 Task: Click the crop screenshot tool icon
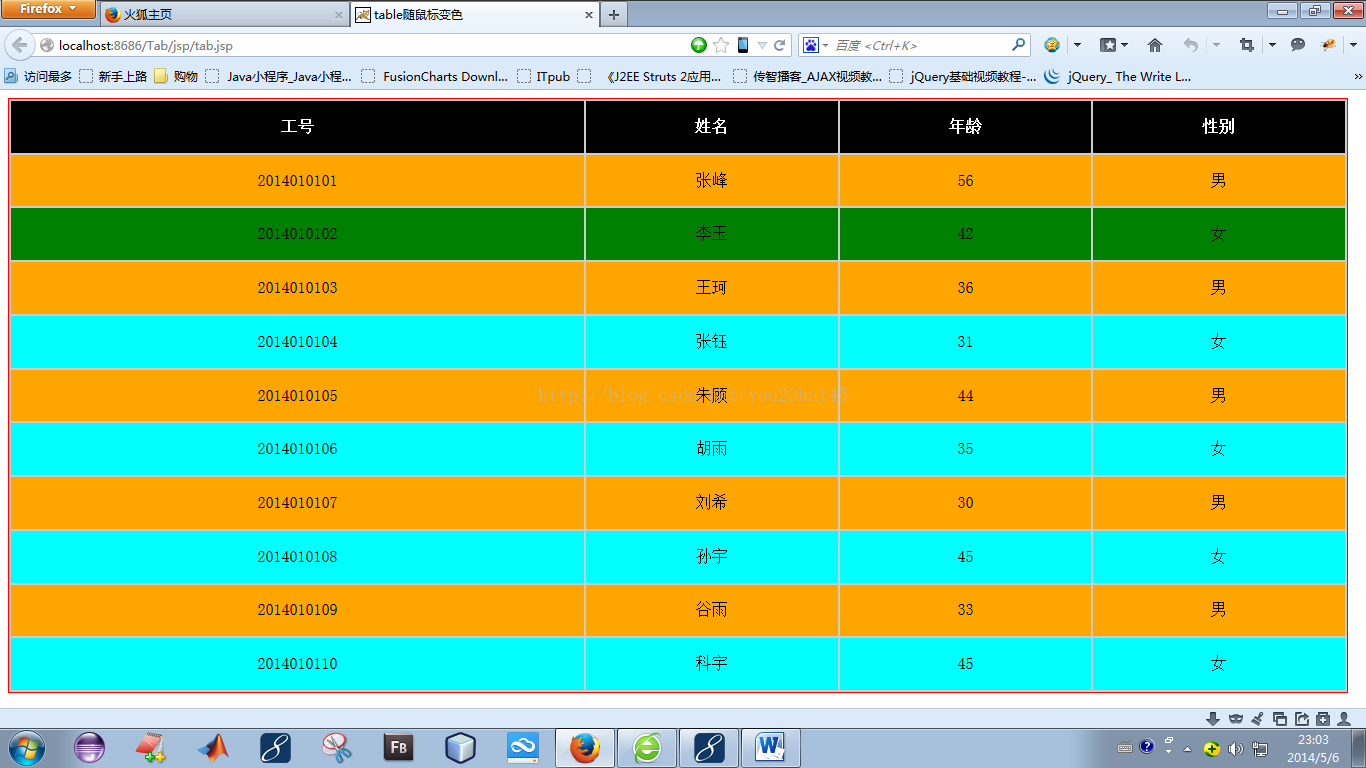[1246, 45]
